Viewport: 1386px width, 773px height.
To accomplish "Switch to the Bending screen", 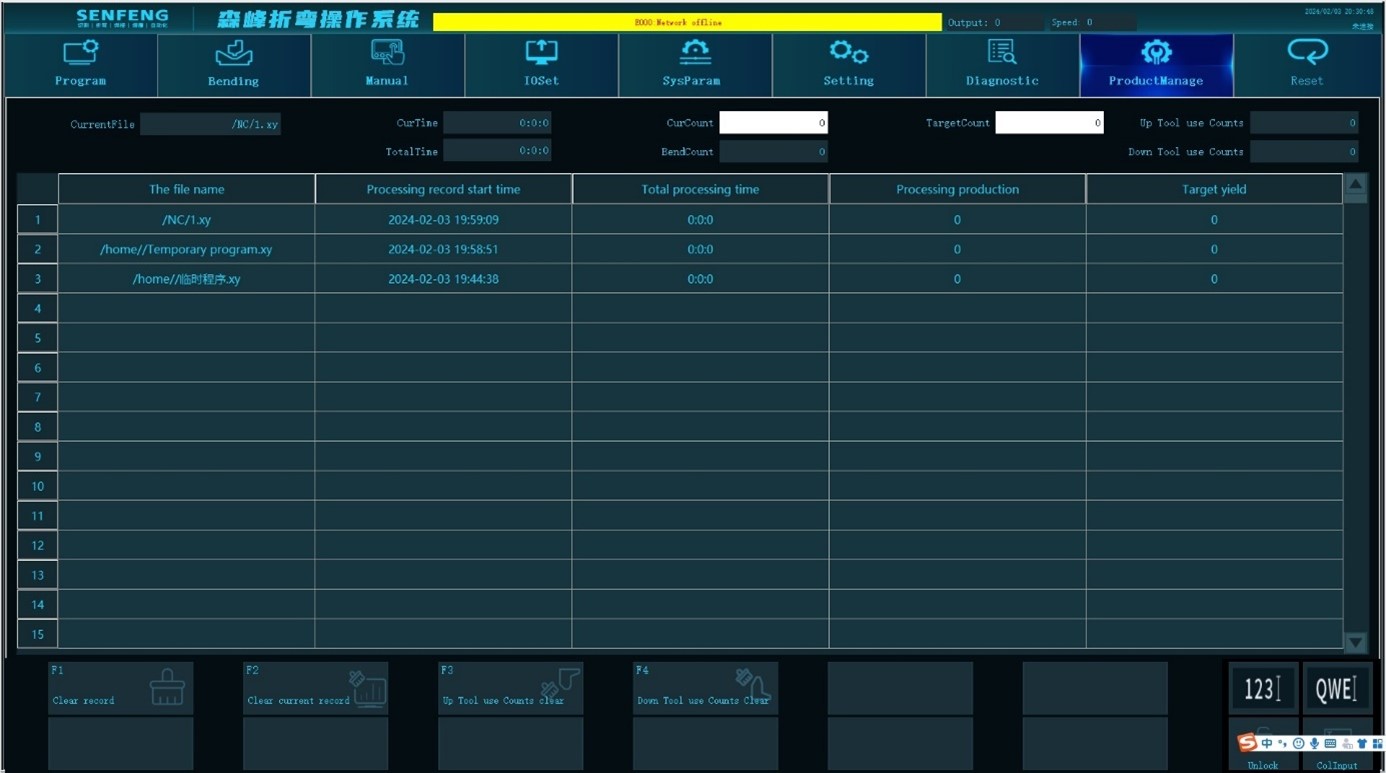I will pyautogui.click(x=233, y=64).
